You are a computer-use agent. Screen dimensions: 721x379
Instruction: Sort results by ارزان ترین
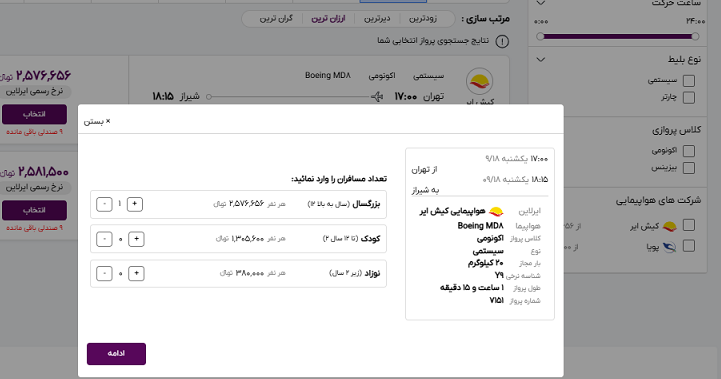(x=328, y=19)
